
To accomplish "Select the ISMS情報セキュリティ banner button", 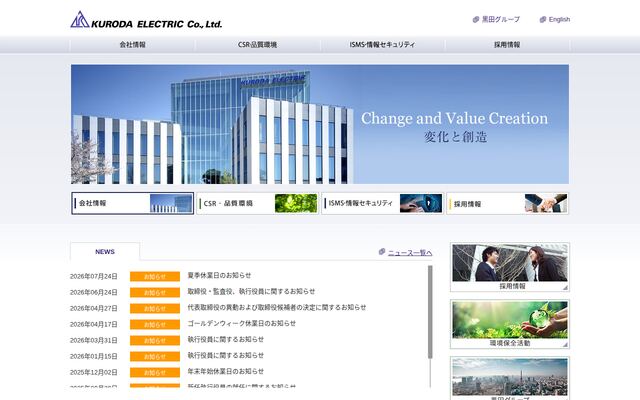I will tap(382, 203).
